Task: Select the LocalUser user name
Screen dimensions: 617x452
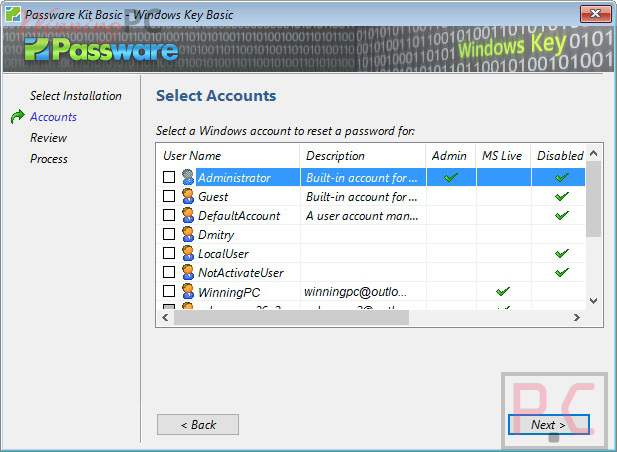Action: [x=223, y=254]
